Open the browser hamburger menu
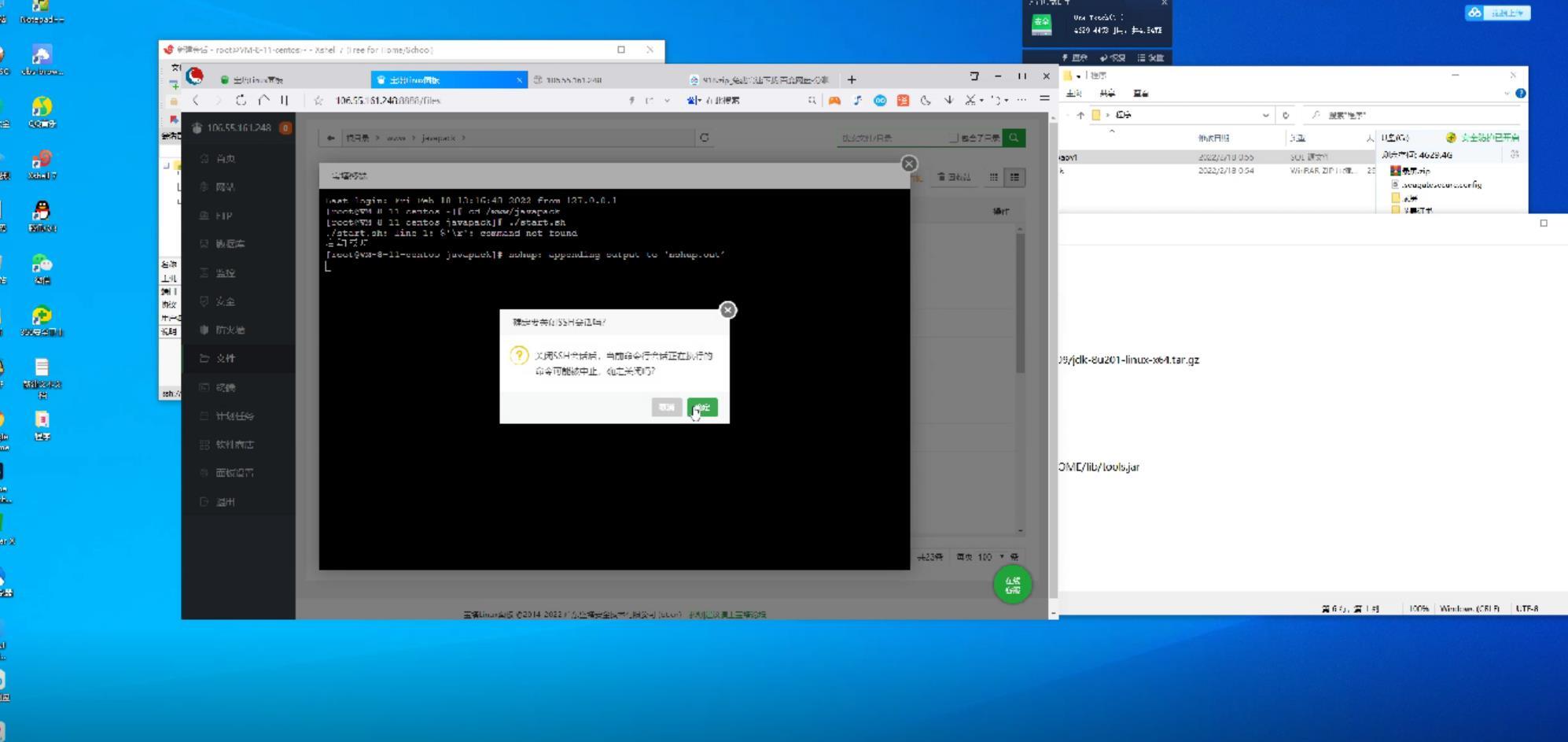The width and height of the screenshot is (1568, 742). point(1044,98)
